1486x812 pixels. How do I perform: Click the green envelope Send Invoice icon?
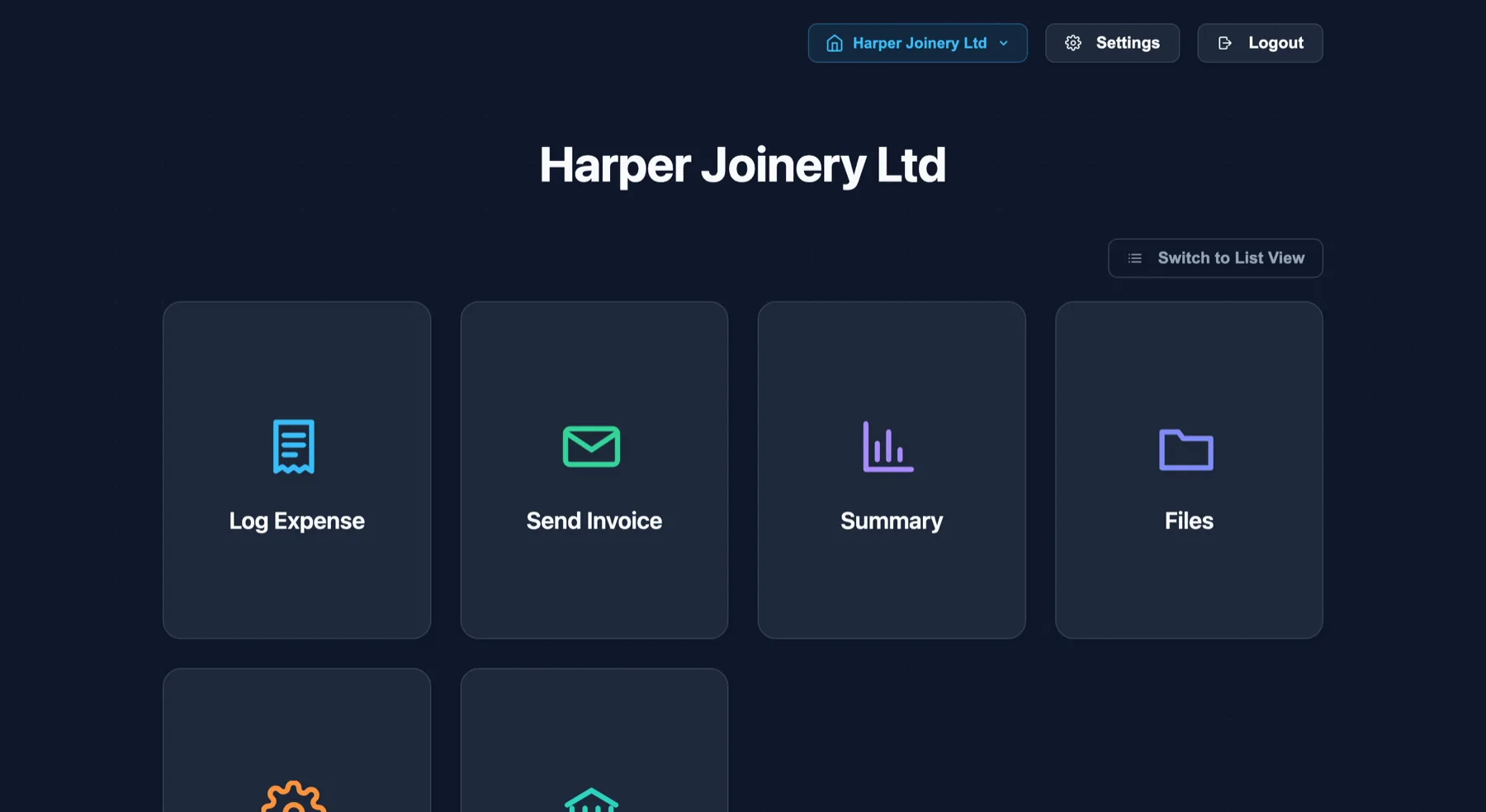point(591,446)
